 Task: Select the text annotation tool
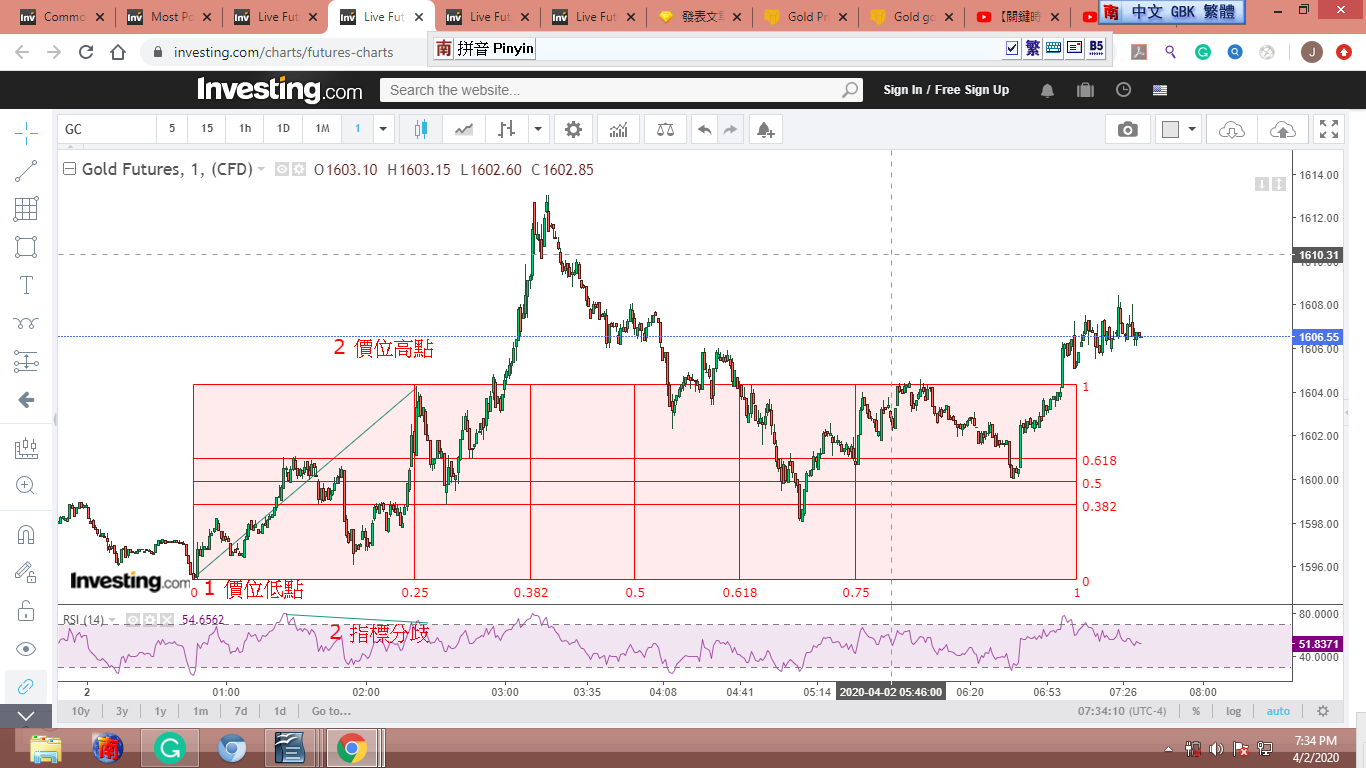click(26, 285)
